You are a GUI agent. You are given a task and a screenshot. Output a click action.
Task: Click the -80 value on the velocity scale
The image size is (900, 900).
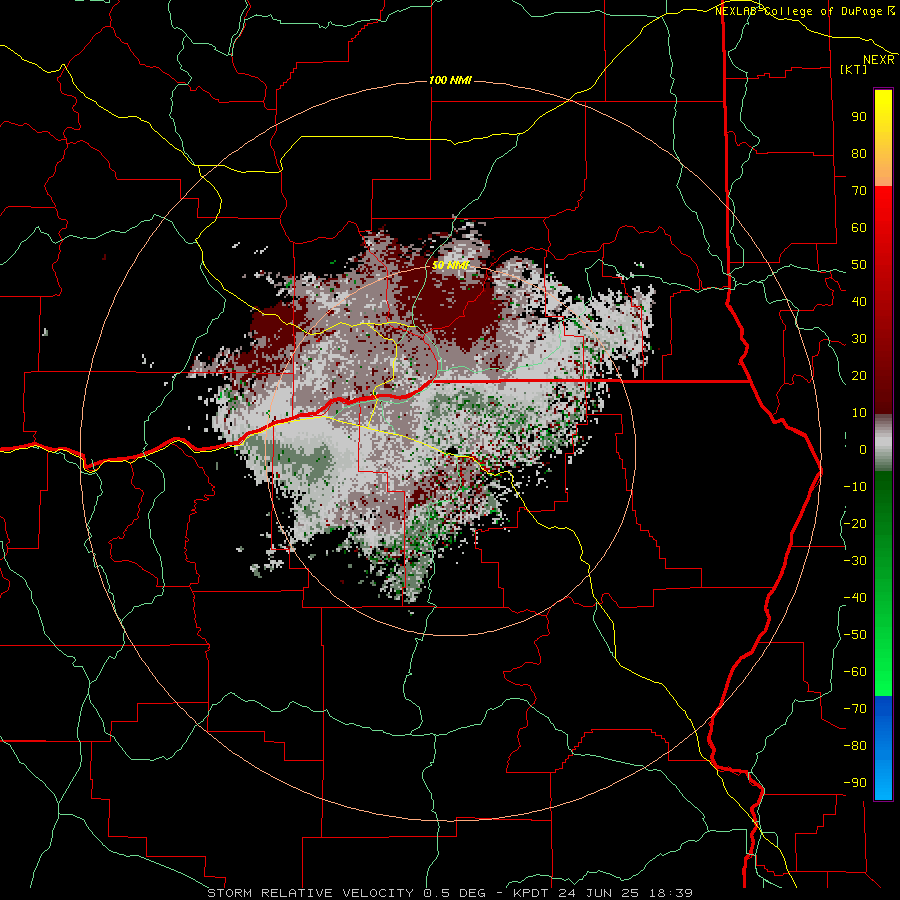[855, 746]
